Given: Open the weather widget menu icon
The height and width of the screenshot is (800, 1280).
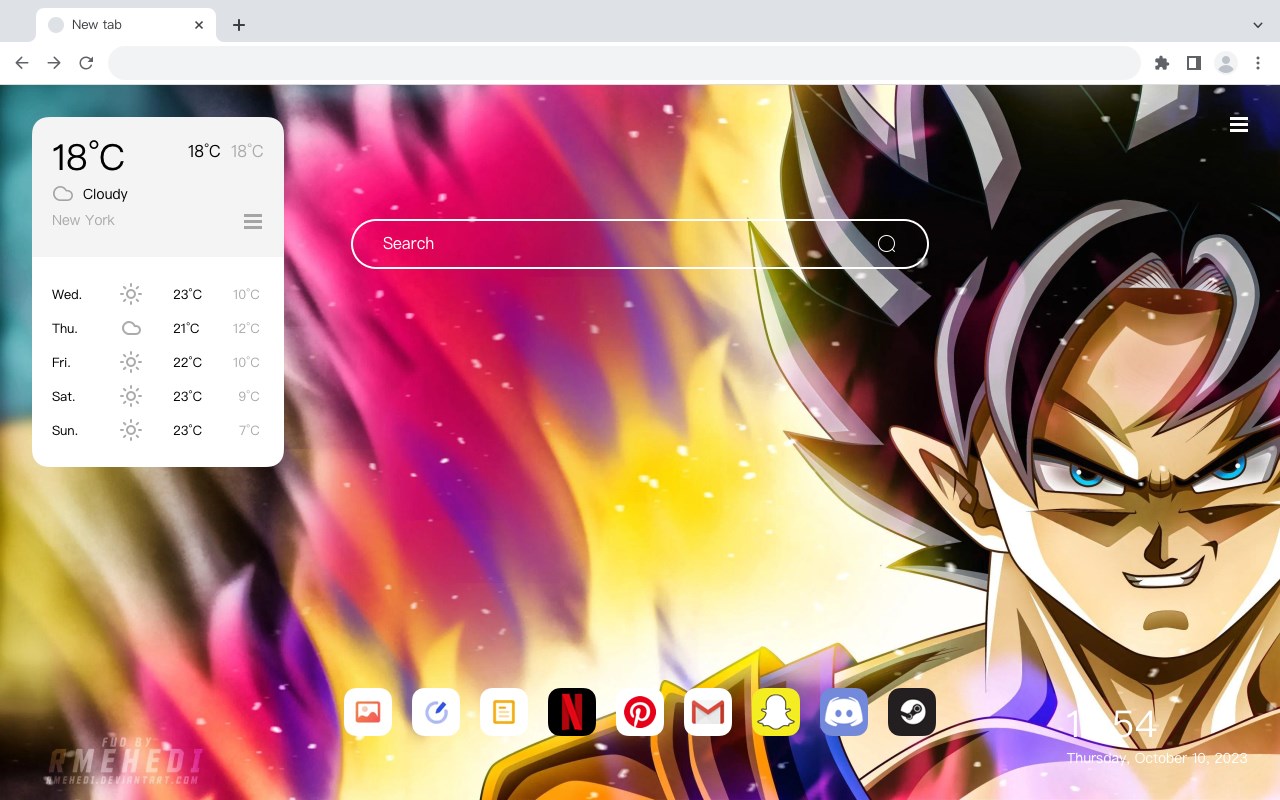Looking at the screenshot, I should [x=253, y=221].
